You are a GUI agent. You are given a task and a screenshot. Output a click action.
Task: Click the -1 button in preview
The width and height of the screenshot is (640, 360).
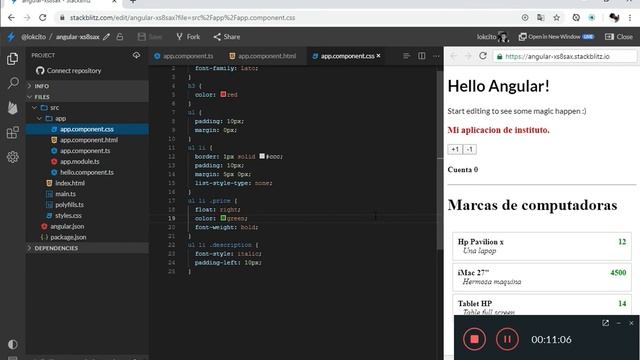(470, 149)
